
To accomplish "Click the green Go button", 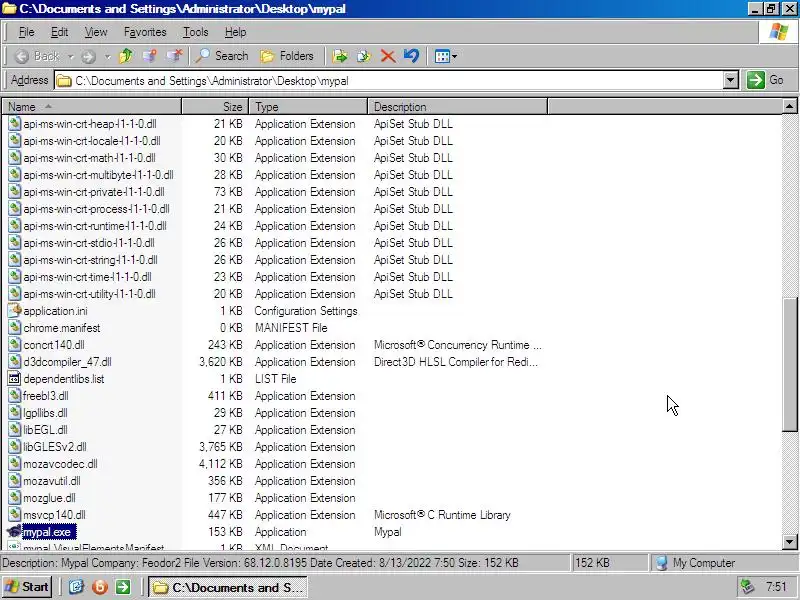I will (765, 80).
